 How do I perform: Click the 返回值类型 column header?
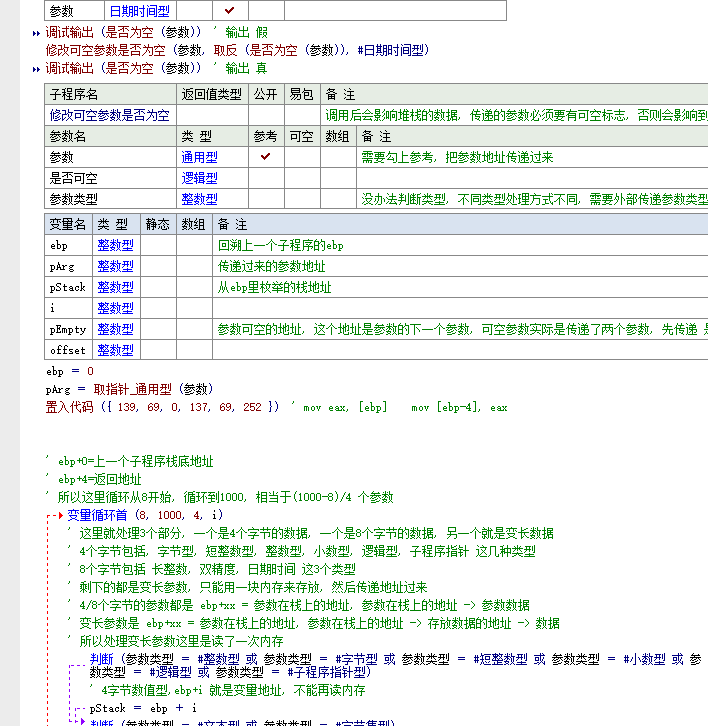coord(212,94)
